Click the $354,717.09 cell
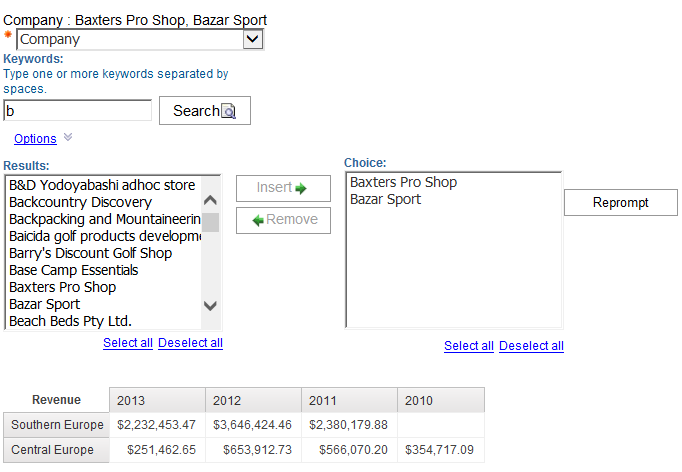Screen dimensions: 682x472 pyautogui.click(x=441, y=450)
